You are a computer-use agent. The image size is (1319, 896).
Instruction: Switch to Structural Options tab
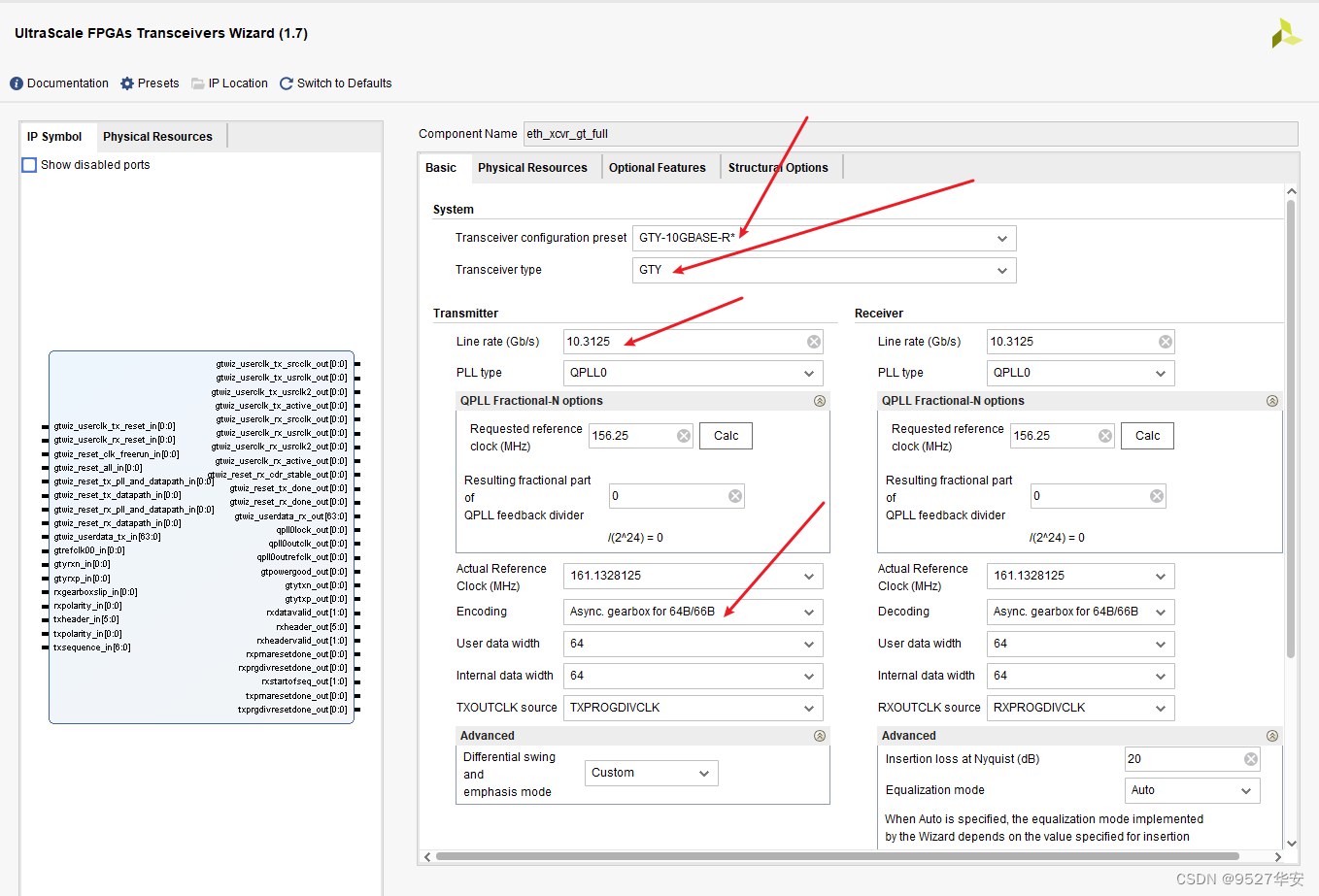[x=778, y=168]
